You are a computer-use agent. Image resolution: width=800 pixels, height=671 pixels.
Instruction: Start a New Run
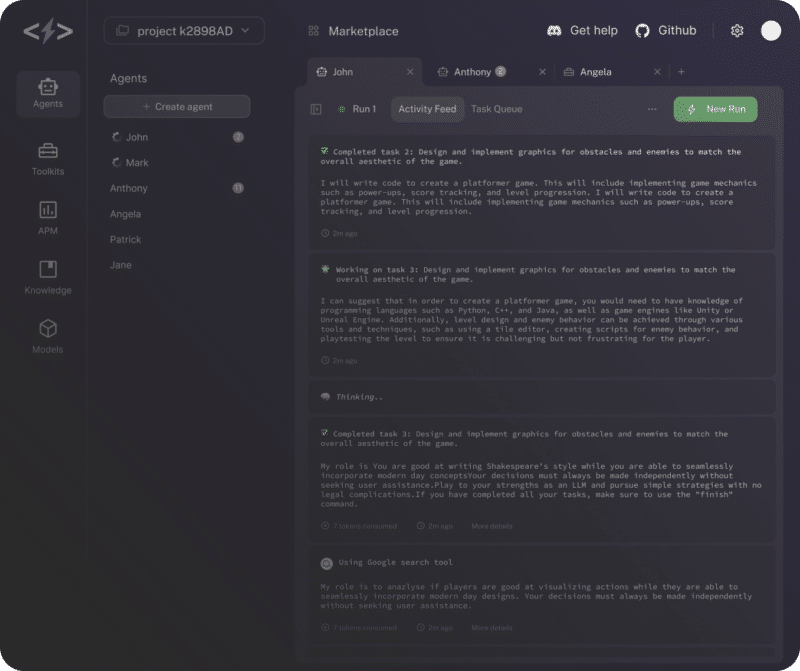(715, 110)
